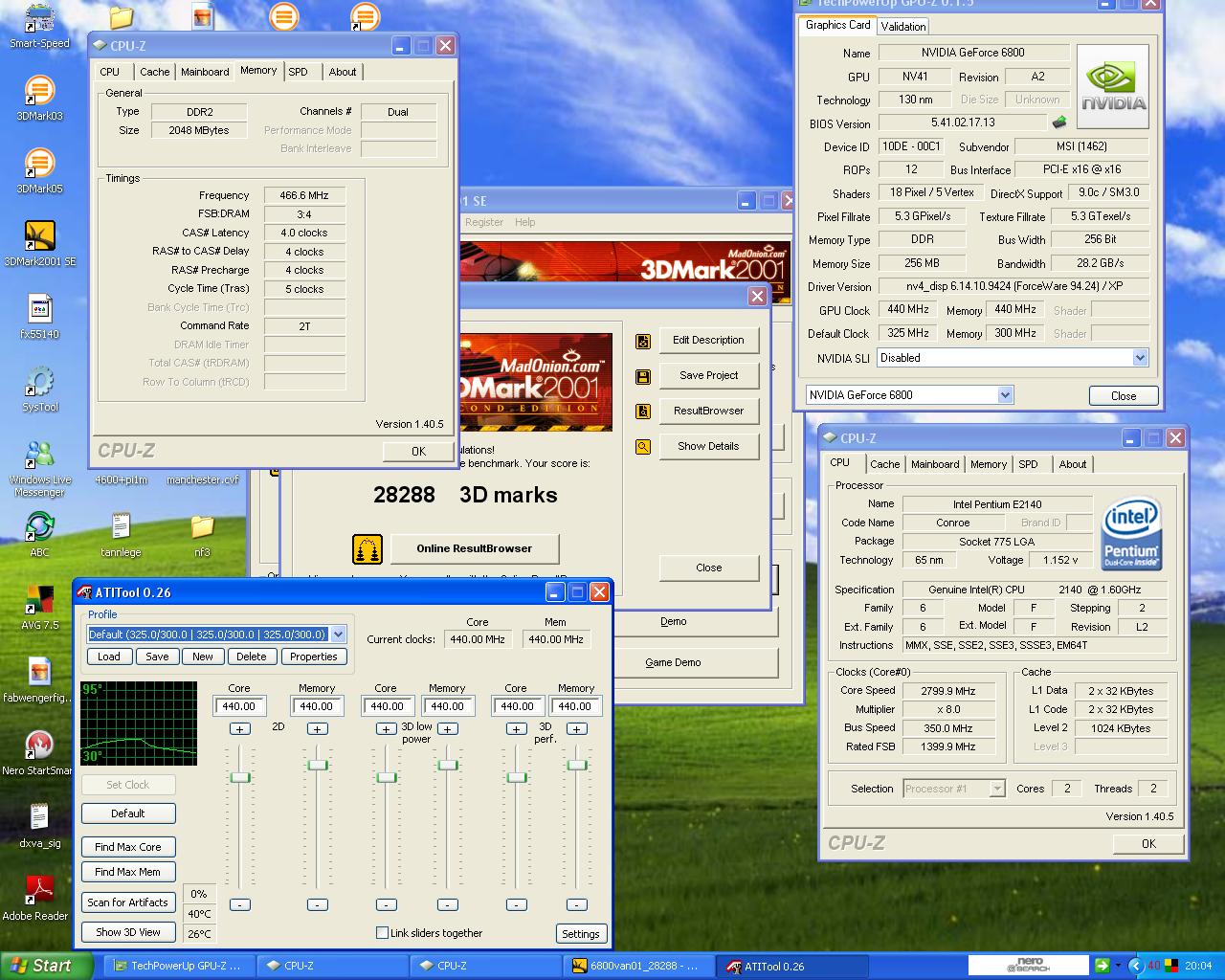Select the fabwengerfig image file icon

click(38, 679)
